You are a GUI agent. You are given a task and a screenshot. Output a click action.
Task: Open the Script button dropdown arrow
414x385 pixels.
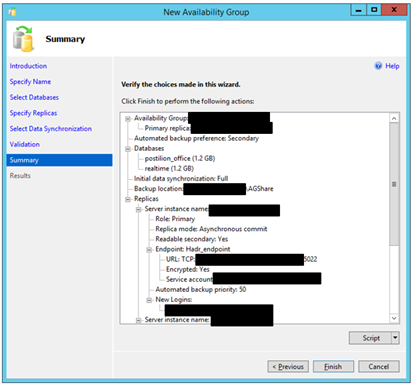coord(395,338)
